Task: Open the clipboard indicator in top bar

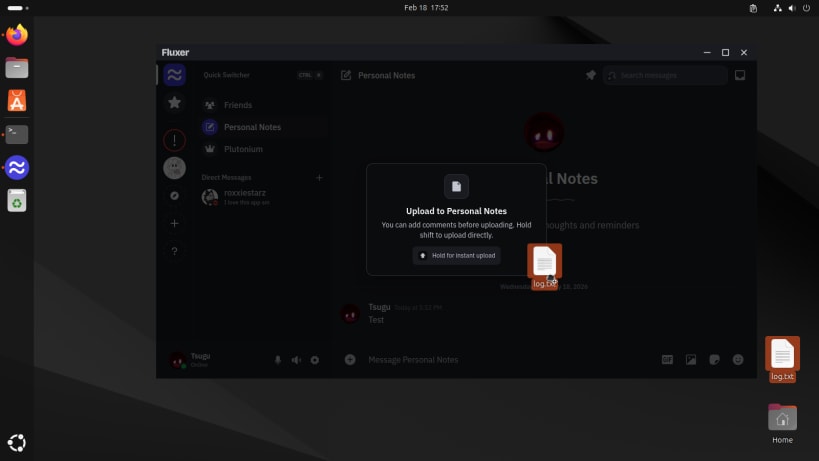Action: (753, 8)
